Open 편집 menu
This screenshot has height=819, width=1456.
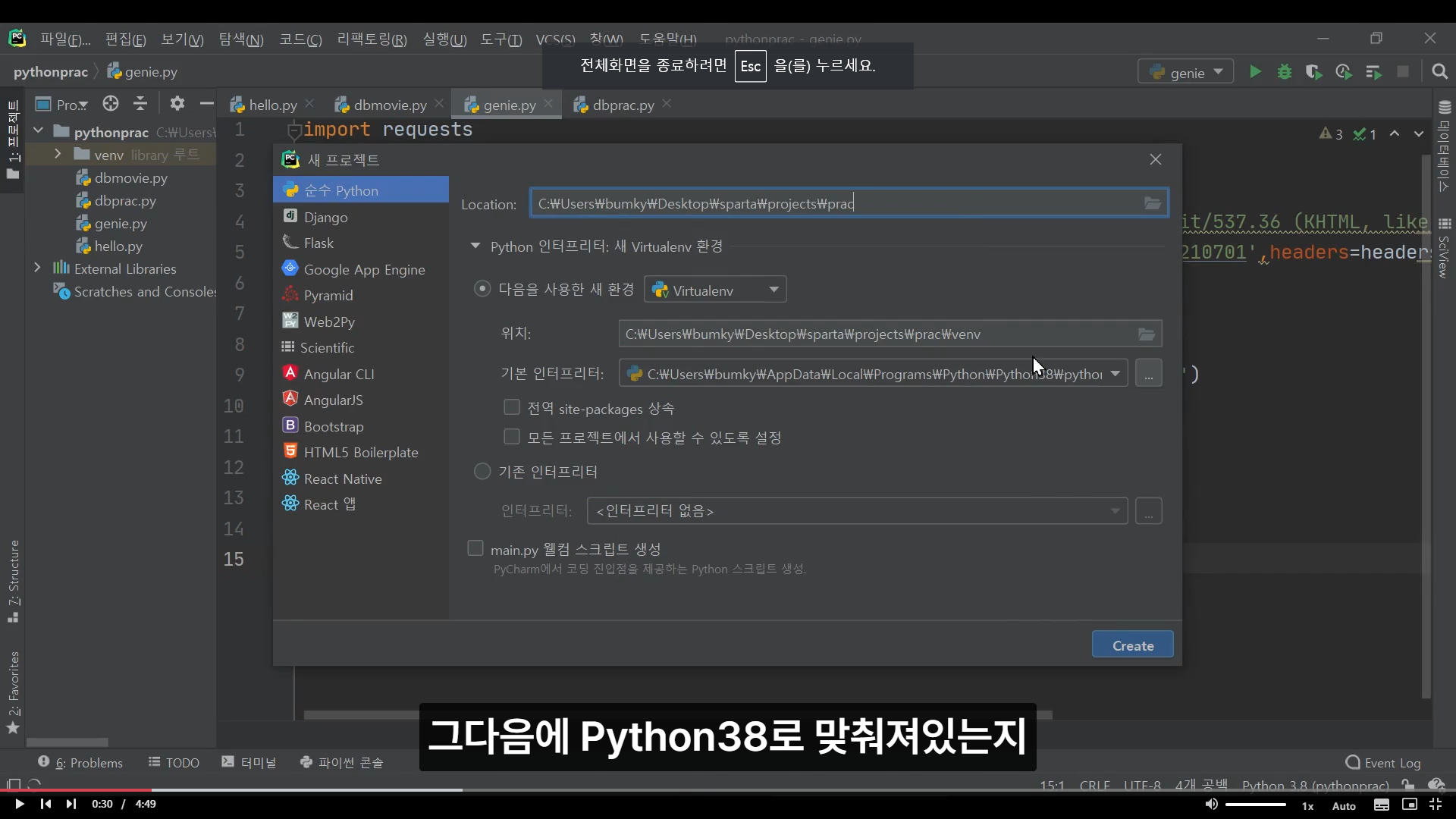click(x=125, y=39)
